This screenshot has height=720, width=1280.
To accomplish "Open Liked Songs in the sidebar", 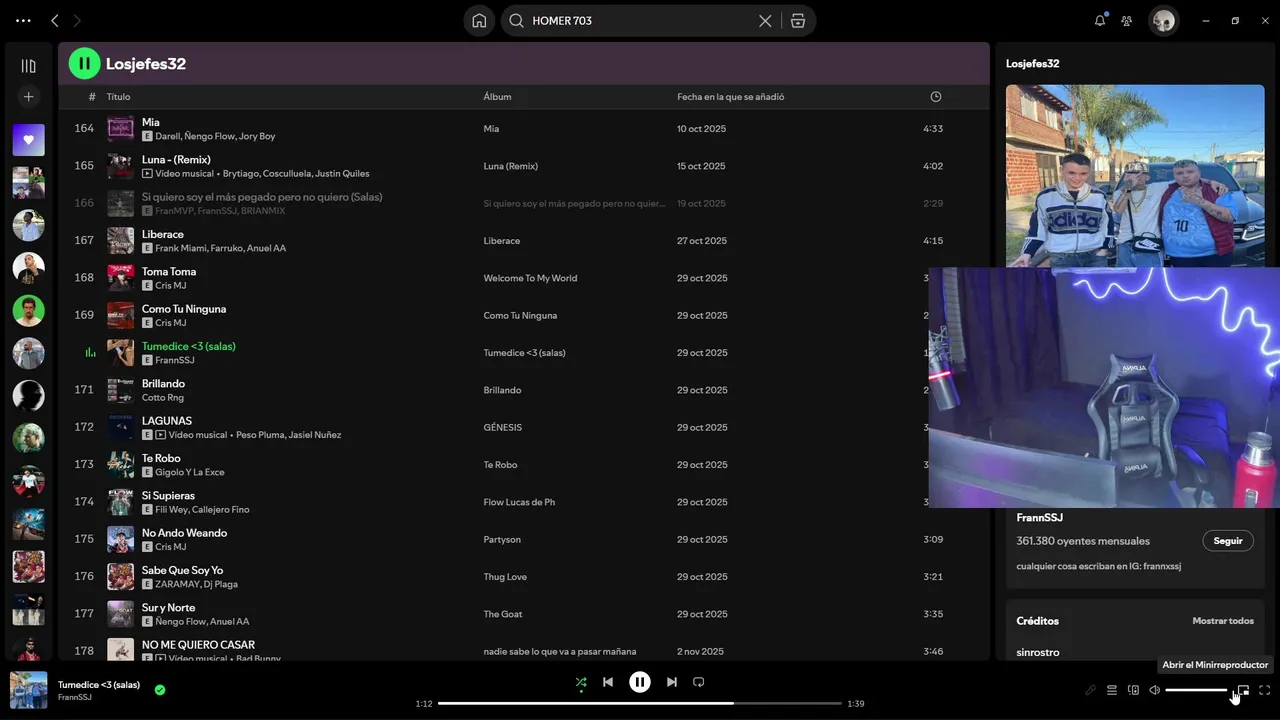I will click(x=28, y=140).
